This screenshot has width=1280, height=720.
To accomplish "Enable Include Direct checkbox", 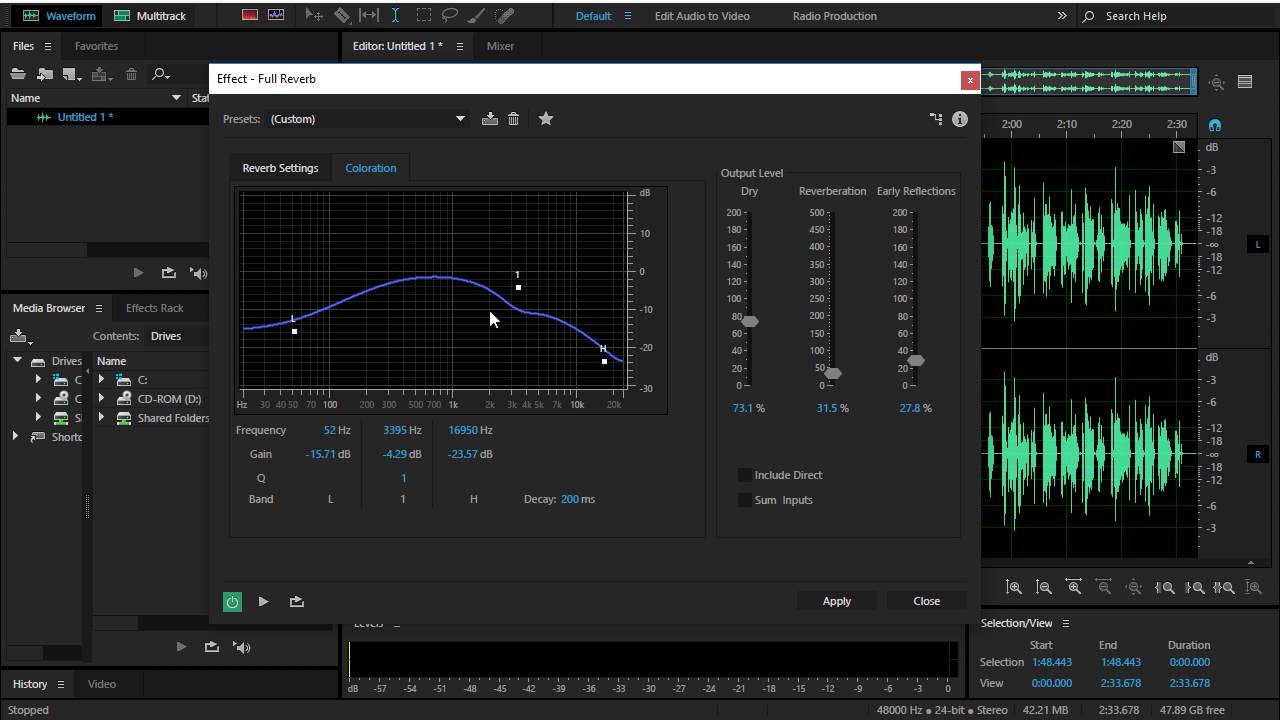I will [x=744, y=475].
